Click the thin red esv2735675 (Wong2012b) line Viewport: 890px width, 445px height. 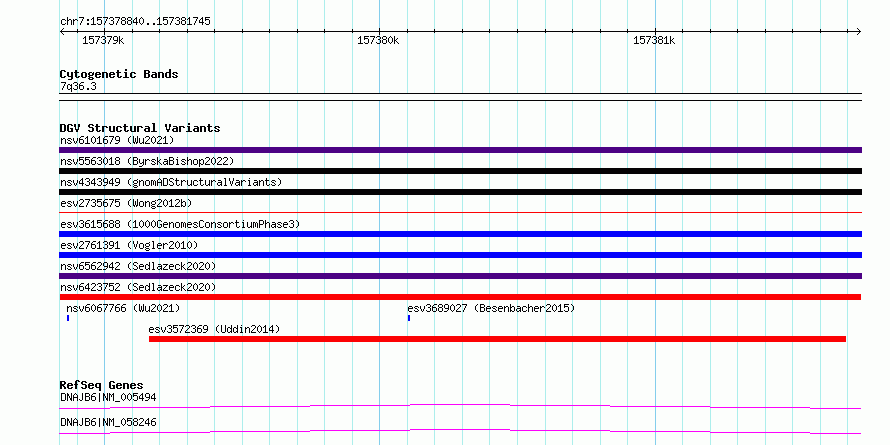coord(460,213)
